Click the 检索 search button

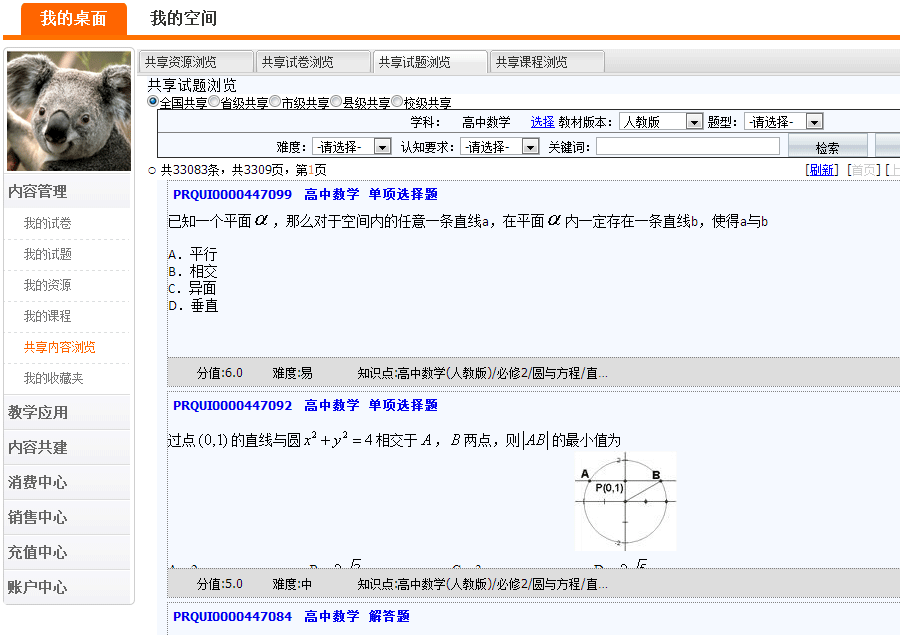pos(827,147)
